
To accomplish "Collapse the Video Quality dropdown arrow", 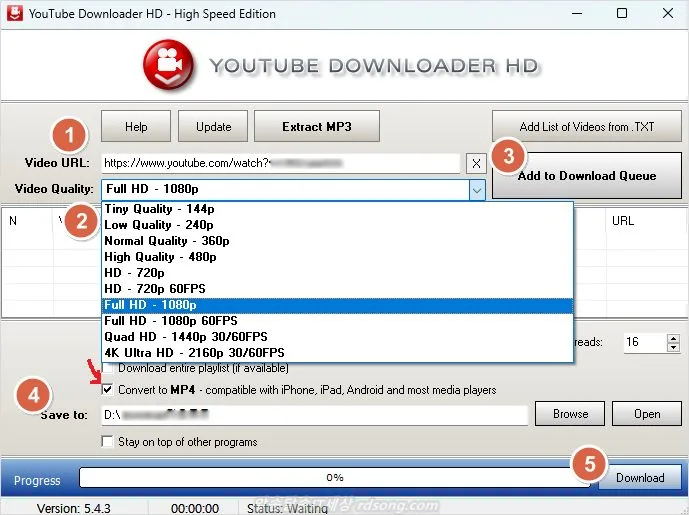I will tap(477, 189).
